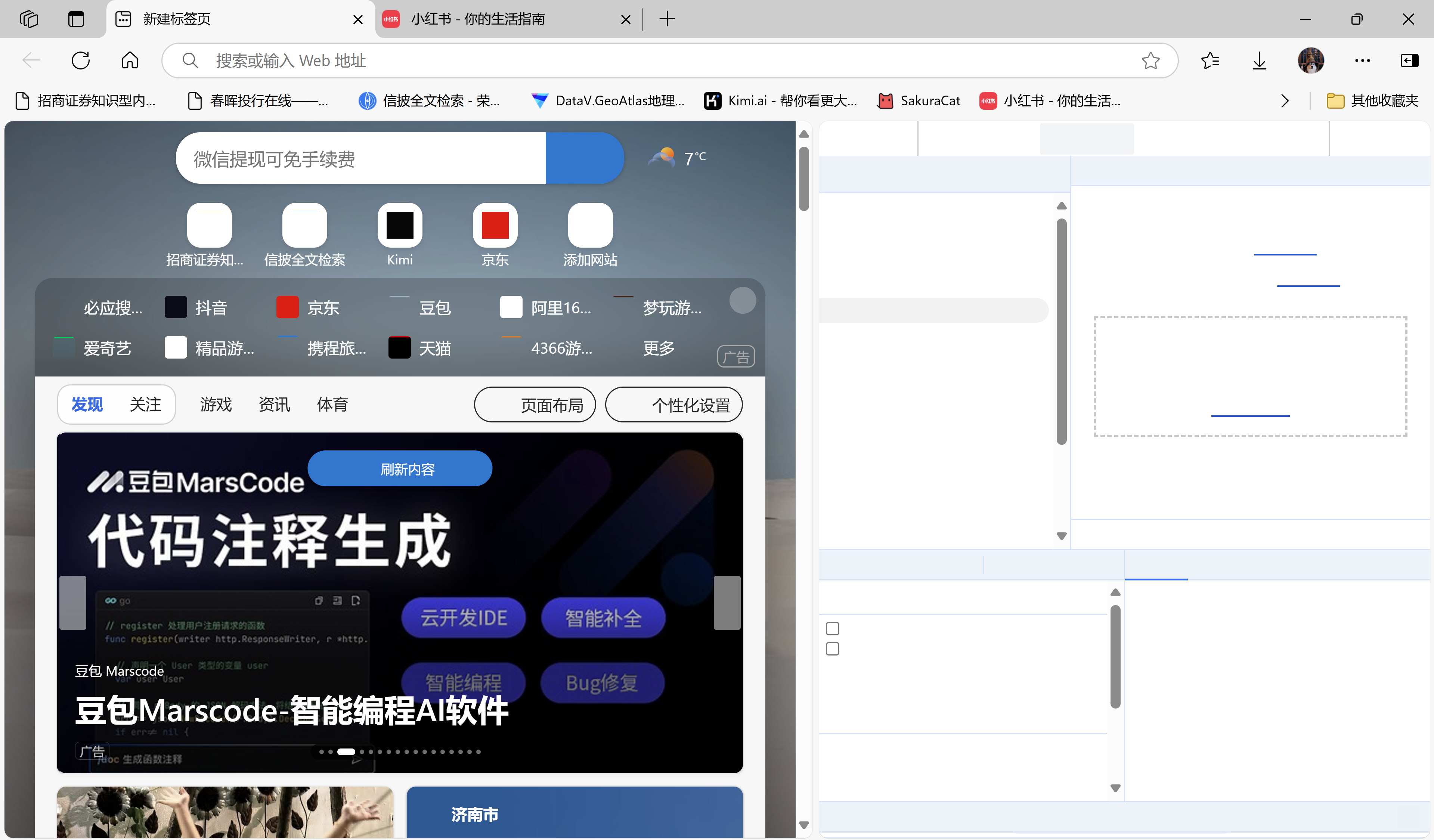This screenshot has height=840, width=1434.
Task: Click the blue search button
Action: [585, 158]
